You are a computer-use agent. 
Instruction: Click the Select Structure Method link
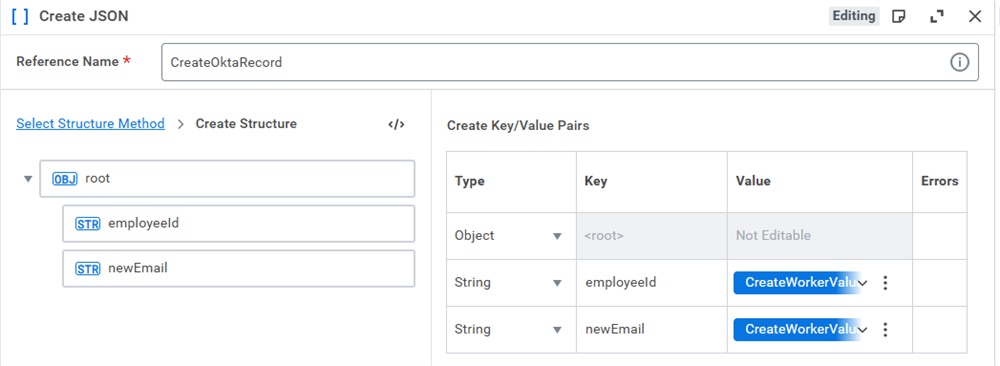pos(91,124)
